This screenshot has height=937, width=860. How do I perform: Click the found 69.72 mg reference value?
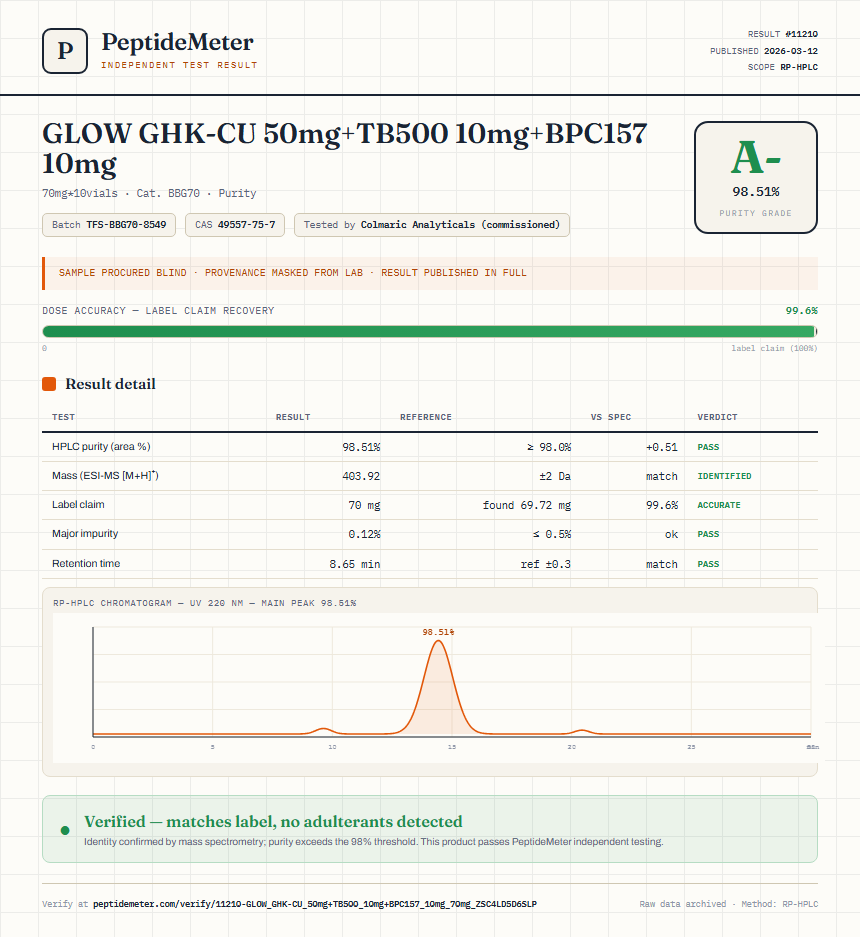[x=527, y=505]
